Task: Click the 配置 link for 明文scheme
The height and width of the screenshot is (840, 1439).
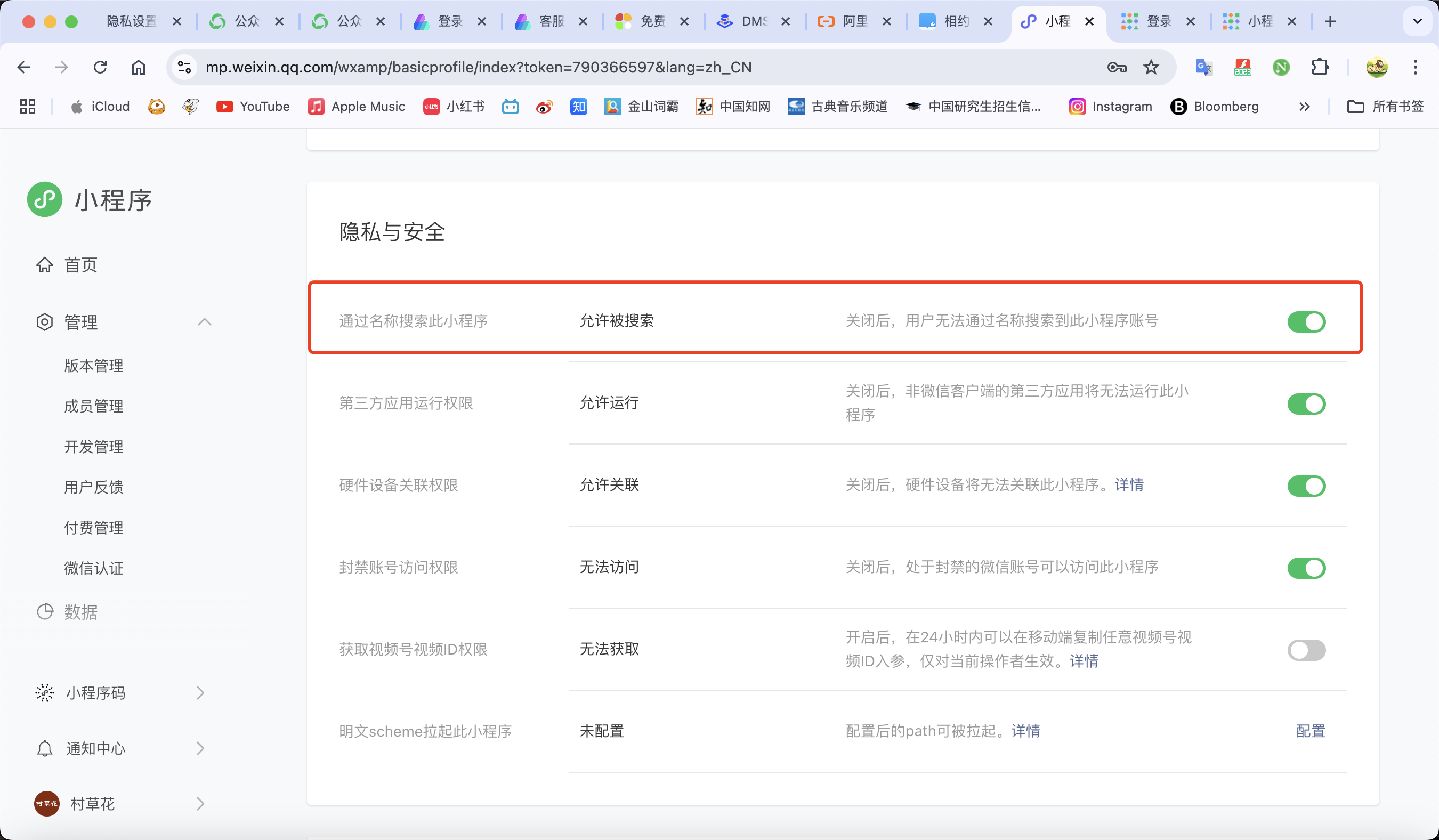Action: 1310,731
